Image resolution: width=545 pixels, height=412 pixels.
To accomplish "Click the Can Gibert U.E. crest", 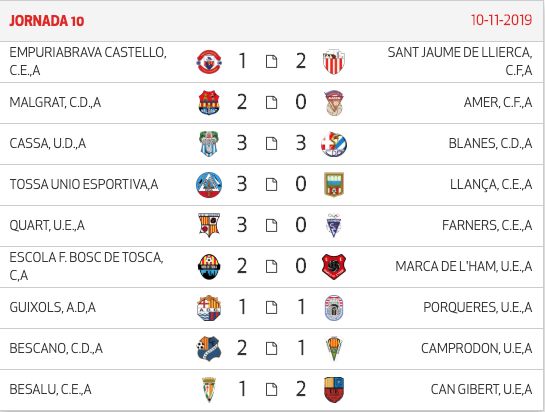I will click(334, 390).
